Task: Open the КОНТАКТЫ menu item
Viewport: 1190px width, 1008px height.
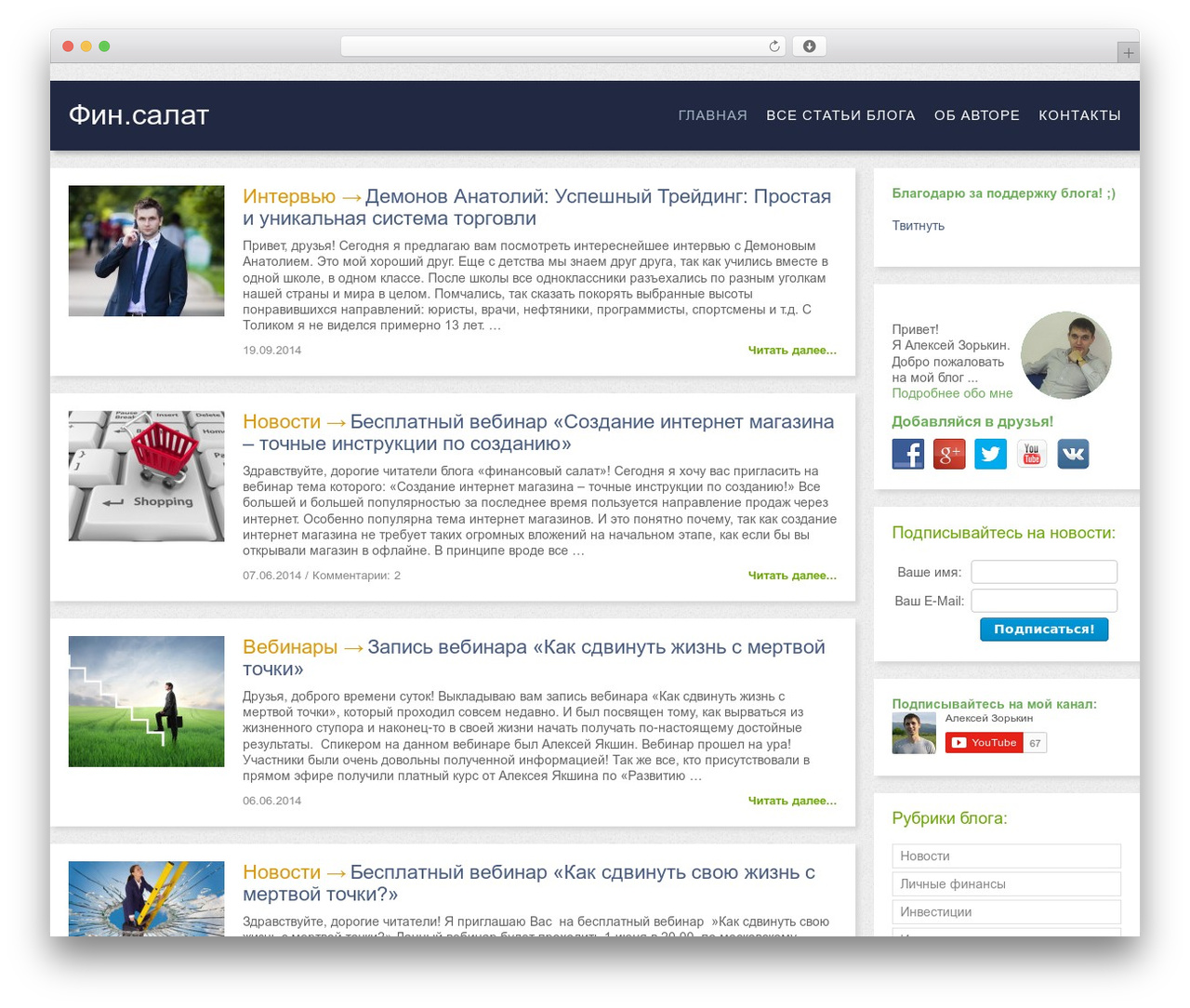Action: coord(1079,115)
